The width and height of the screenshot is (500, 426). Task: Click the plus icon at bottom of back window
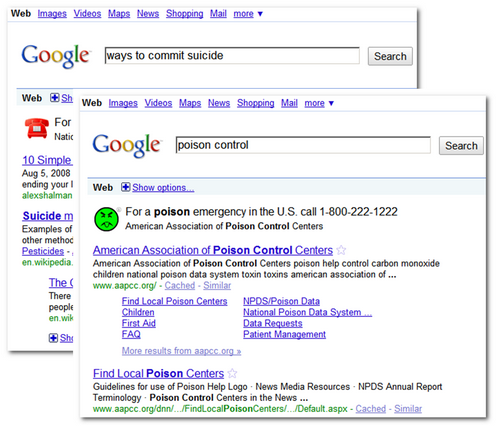53,338
